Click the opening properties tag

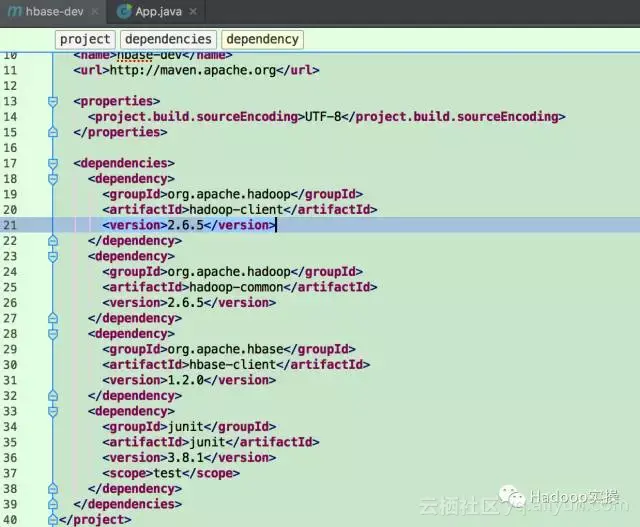pyautogui.click(x=117, y=101)
